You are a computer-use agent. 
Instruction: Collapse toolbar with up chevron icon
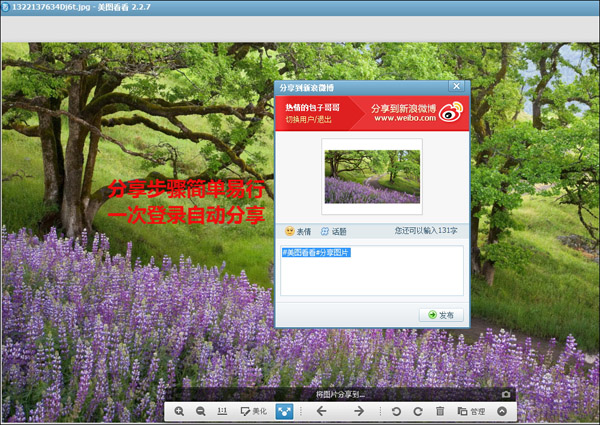coord(502,411)
